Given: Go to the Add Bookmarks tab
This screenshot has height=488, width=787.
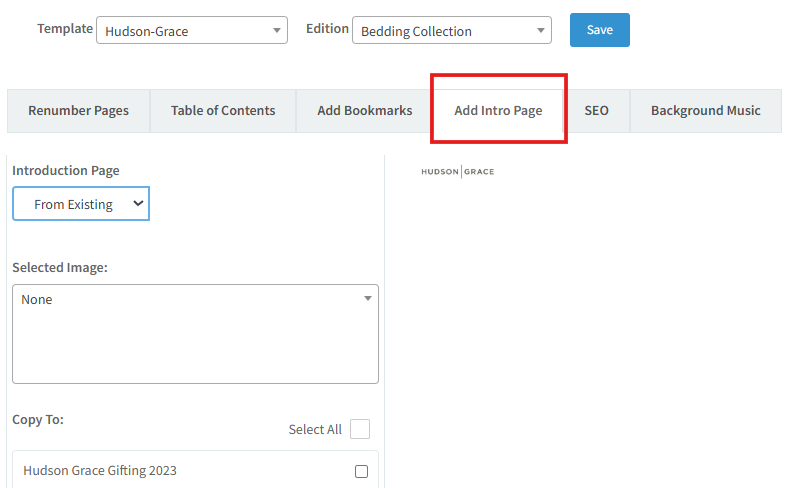Looking at the screenshot, I should coord(364,110).
